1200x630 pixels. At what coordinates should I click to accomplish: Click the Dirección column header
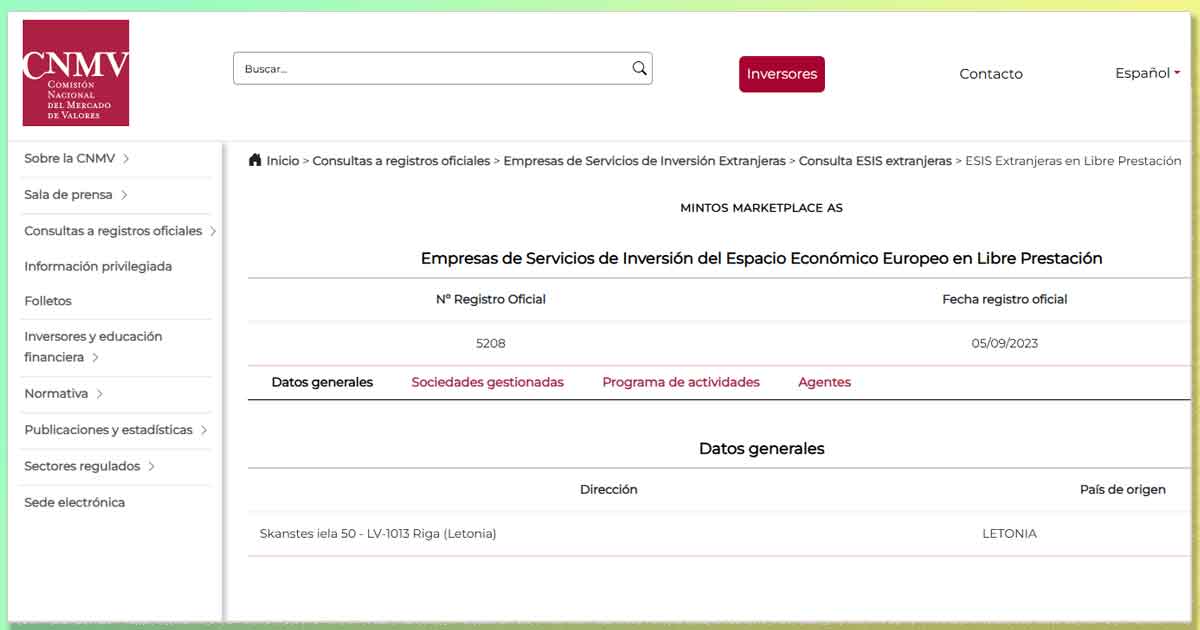[609, 489]
